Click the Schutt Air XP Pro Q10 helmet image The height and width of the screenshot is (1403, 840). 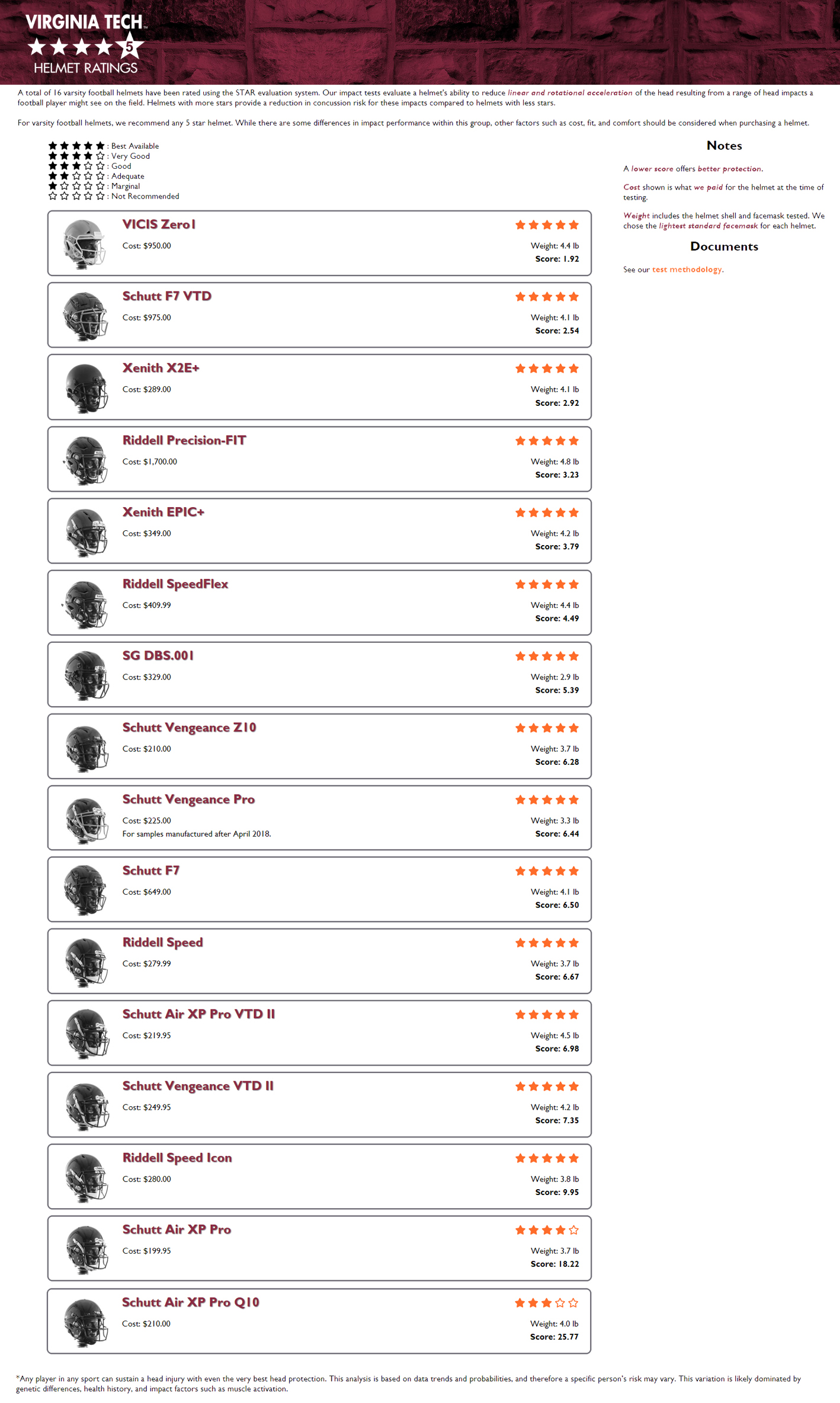pos(86,1322)
